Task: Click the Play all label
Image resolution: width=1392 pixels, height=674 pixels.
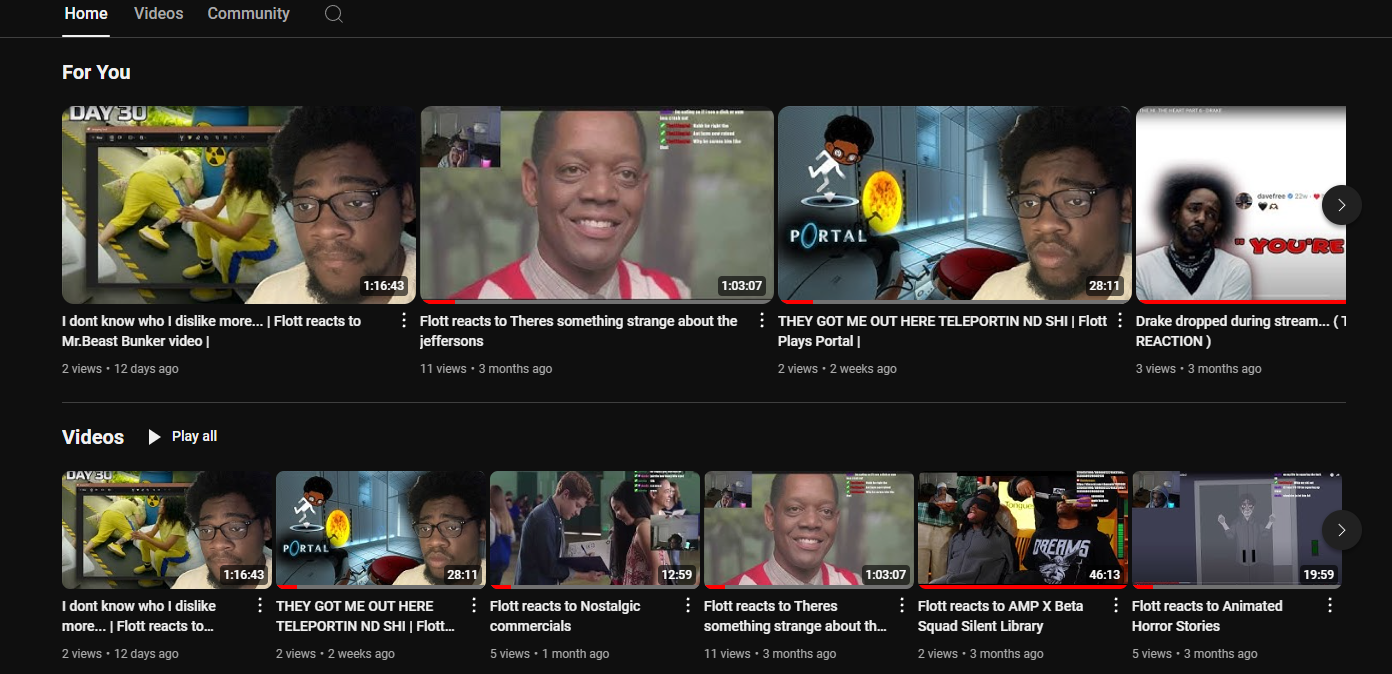Action: 194,436
